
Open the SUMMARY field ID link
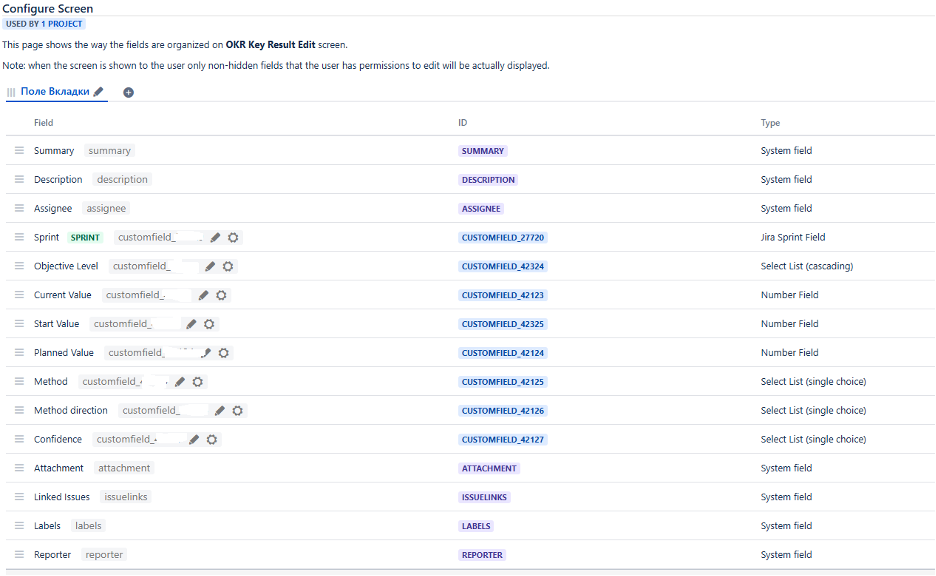481,150
